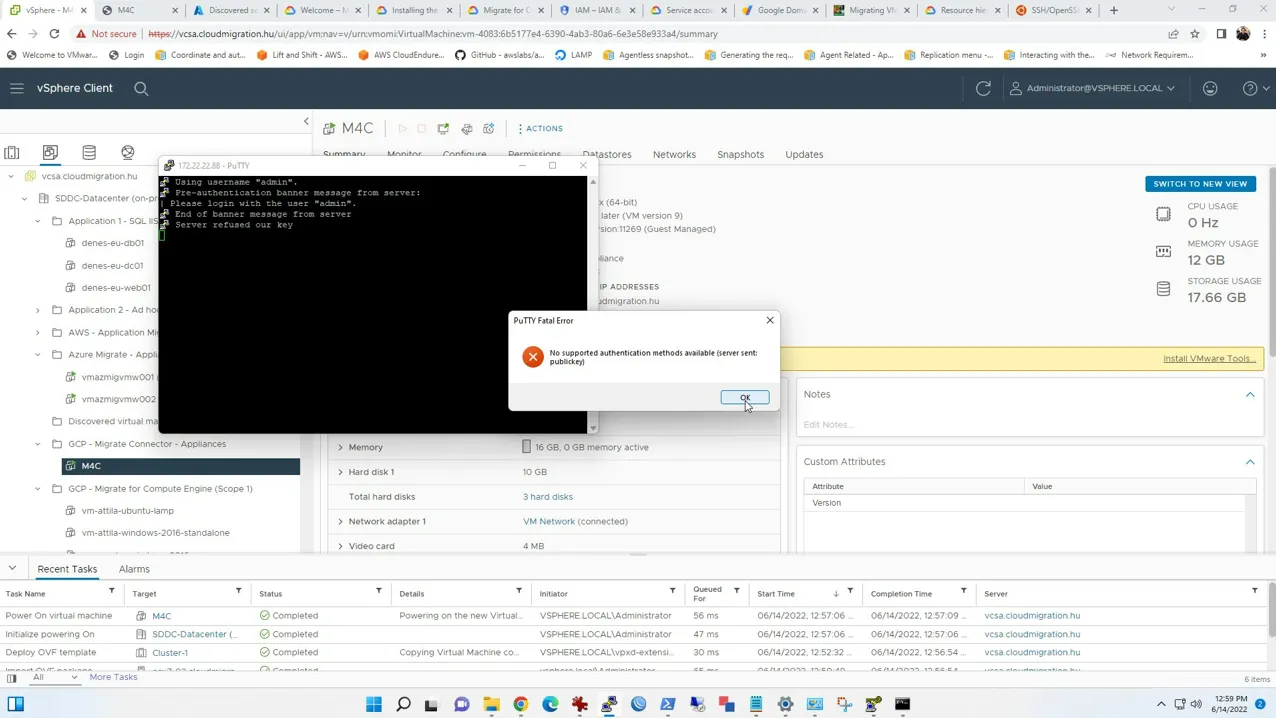Expand AWS - Application Migration folder
Screen dimensions: 1276x718
pyautogui.click(x=38, y=332)
